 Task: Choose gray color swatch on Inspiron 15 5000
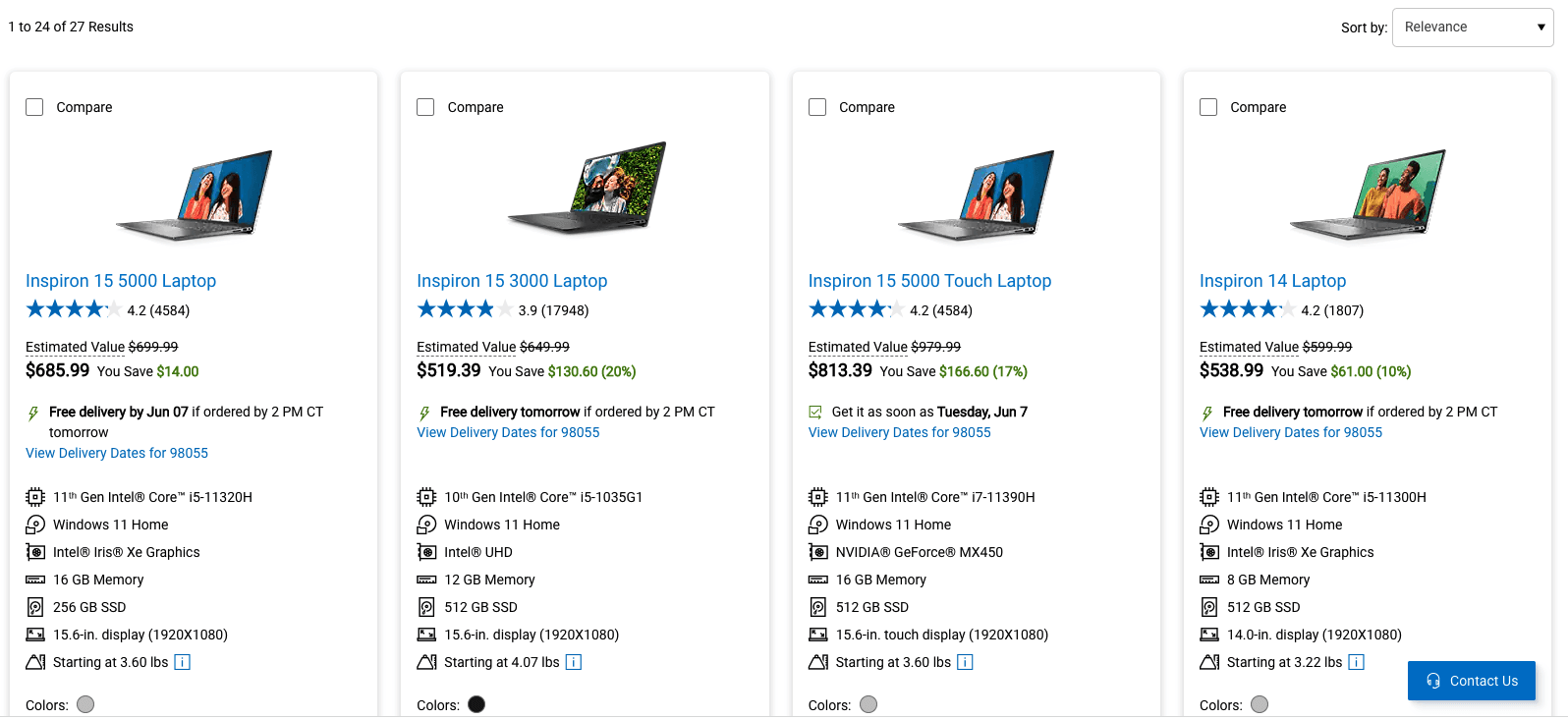85,704
